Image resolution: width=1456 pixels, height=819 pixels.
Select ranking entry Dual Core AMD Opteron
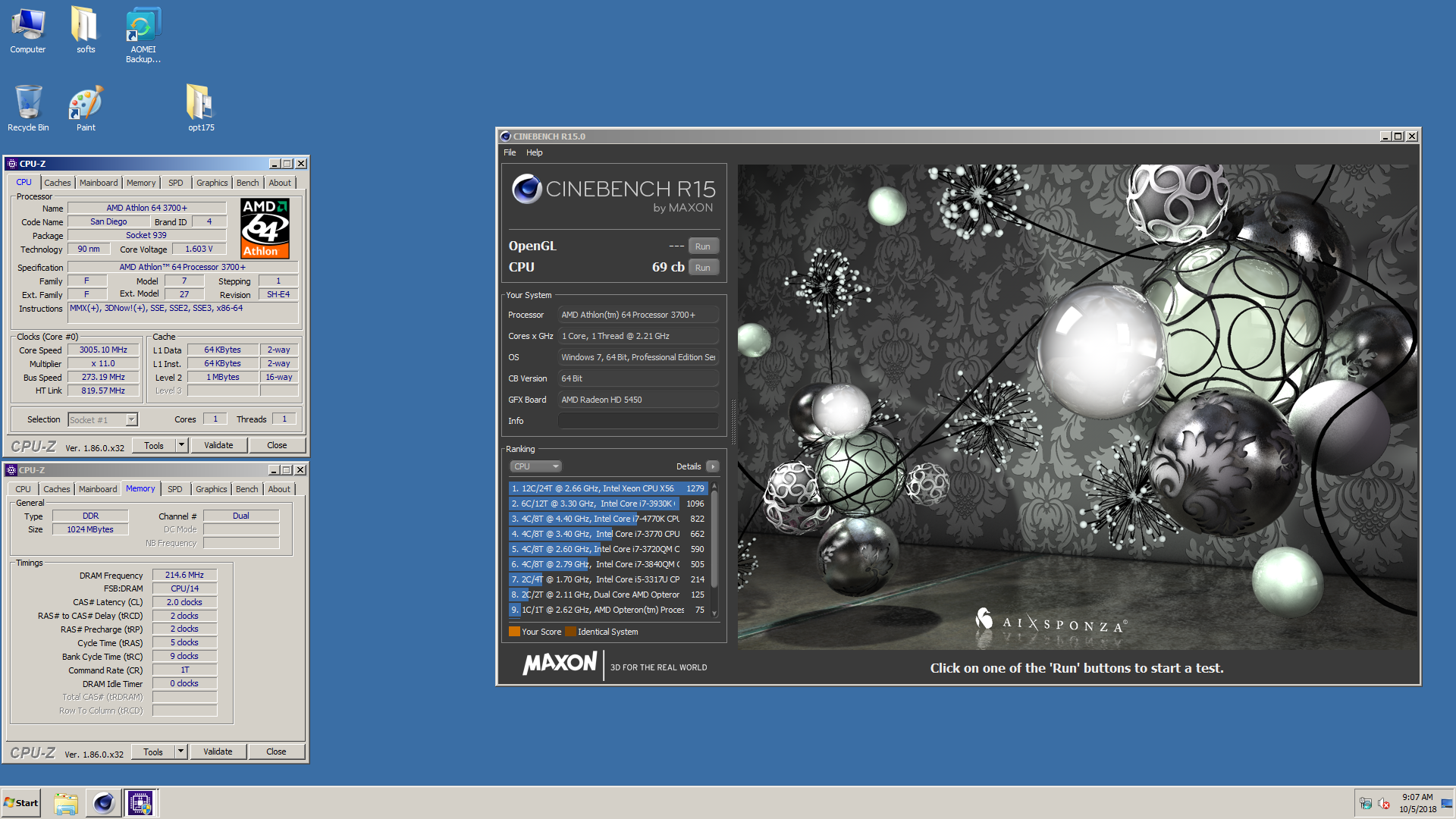tap(608, 595)
